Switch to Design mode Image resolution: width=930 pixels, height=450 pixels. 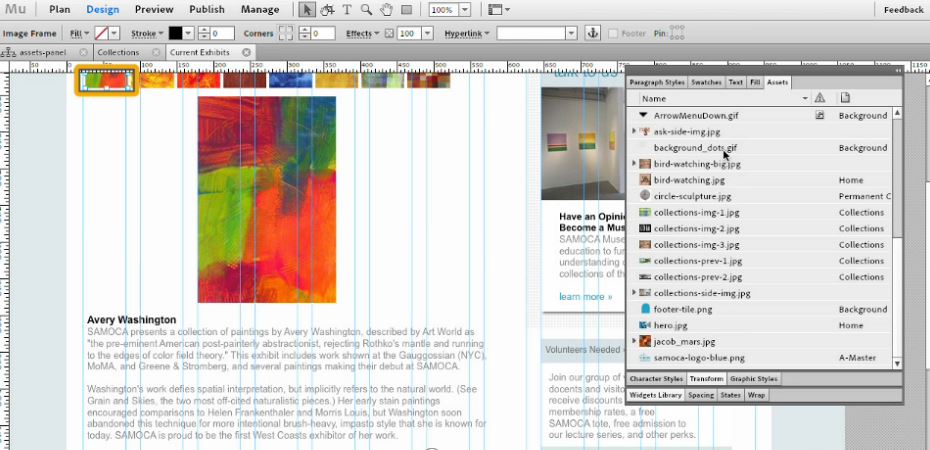pos(103,9)
